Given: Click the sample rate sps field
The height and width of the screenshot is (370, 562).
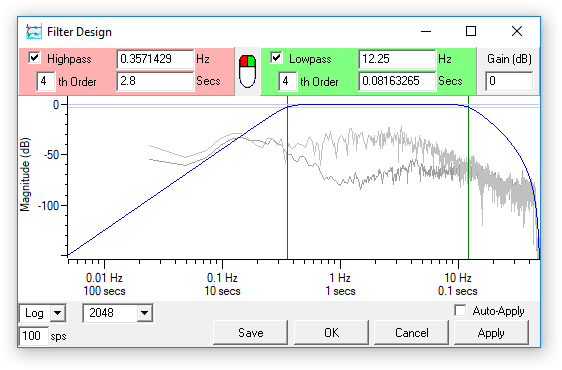Looking at the screenshot, I should (x=33, y=336).
